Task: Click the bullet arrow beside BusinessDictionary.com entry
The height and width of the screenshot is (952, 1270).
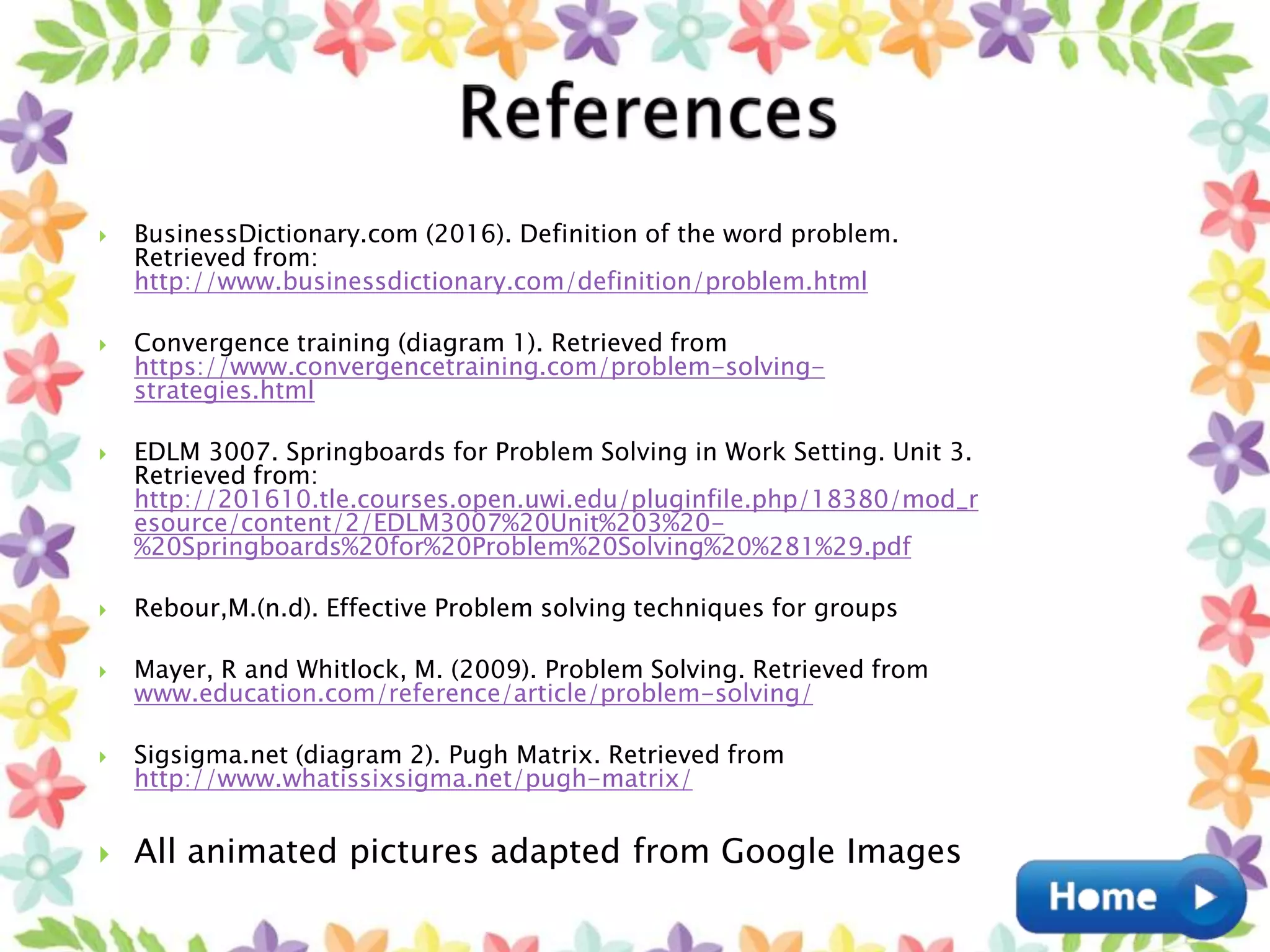Action: (104, 236)
